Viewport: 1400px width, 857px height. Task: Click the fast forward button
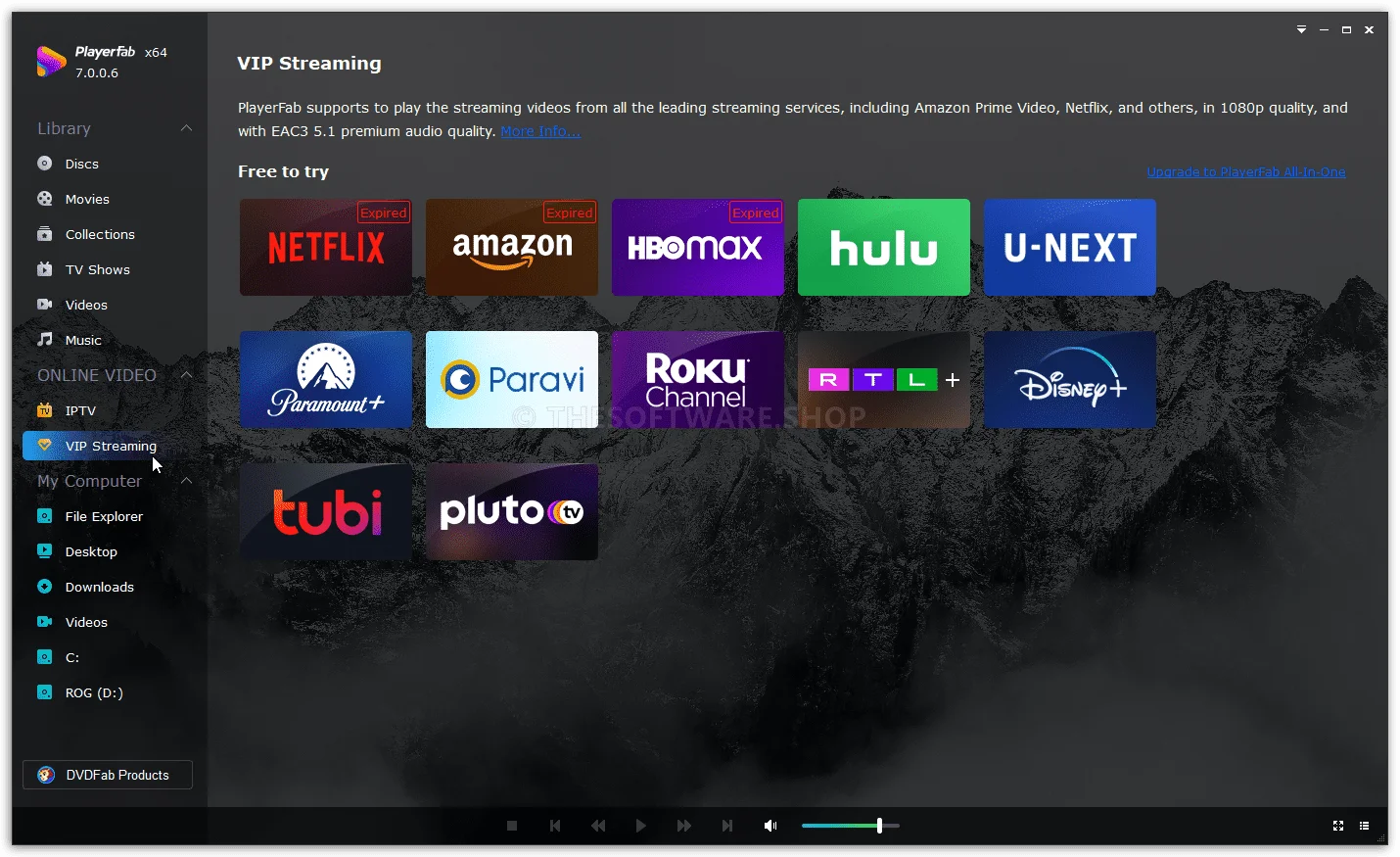point(684,826)
